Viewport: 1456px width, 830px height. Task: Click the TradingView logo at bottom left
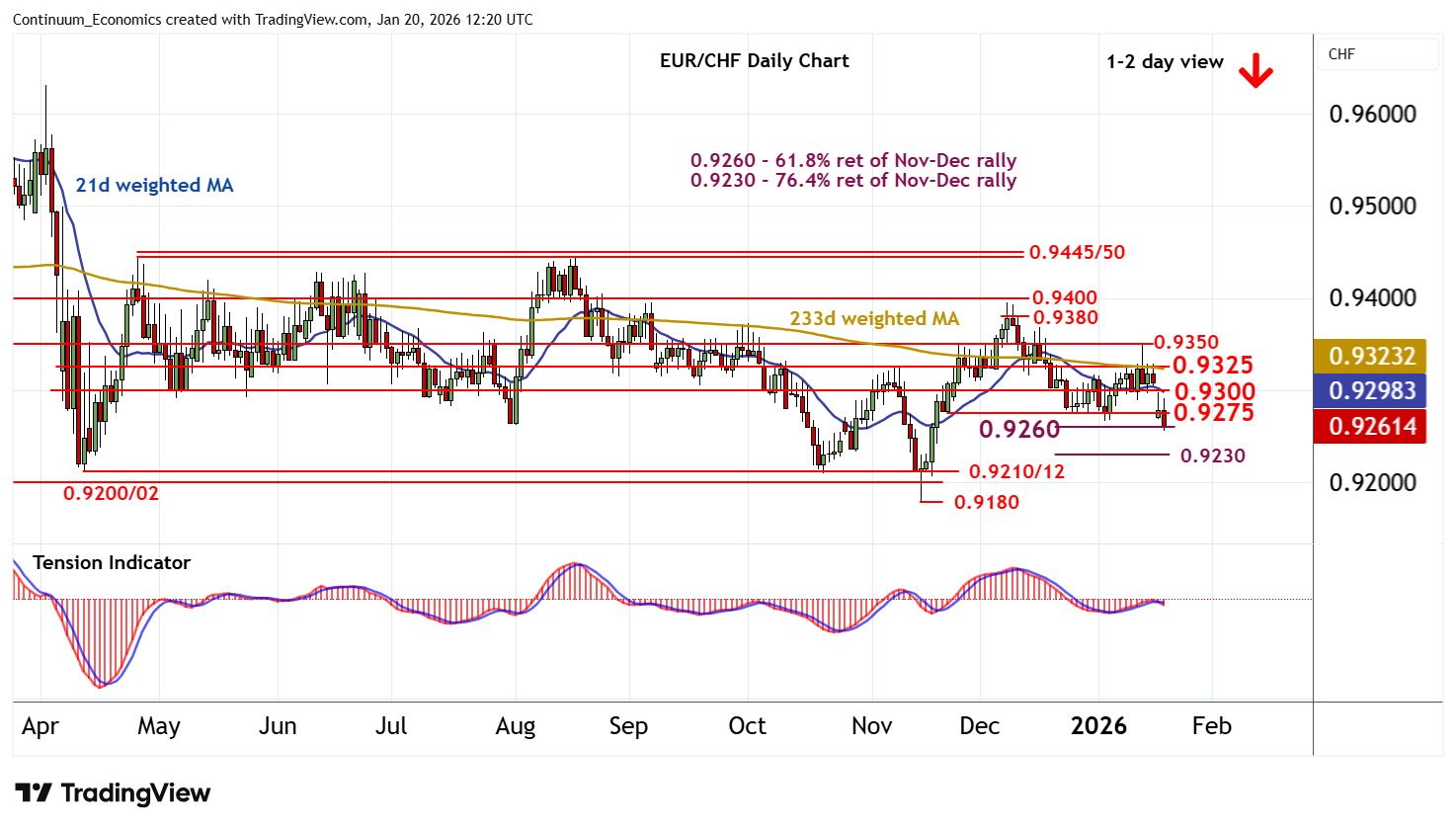click(113, 793)
